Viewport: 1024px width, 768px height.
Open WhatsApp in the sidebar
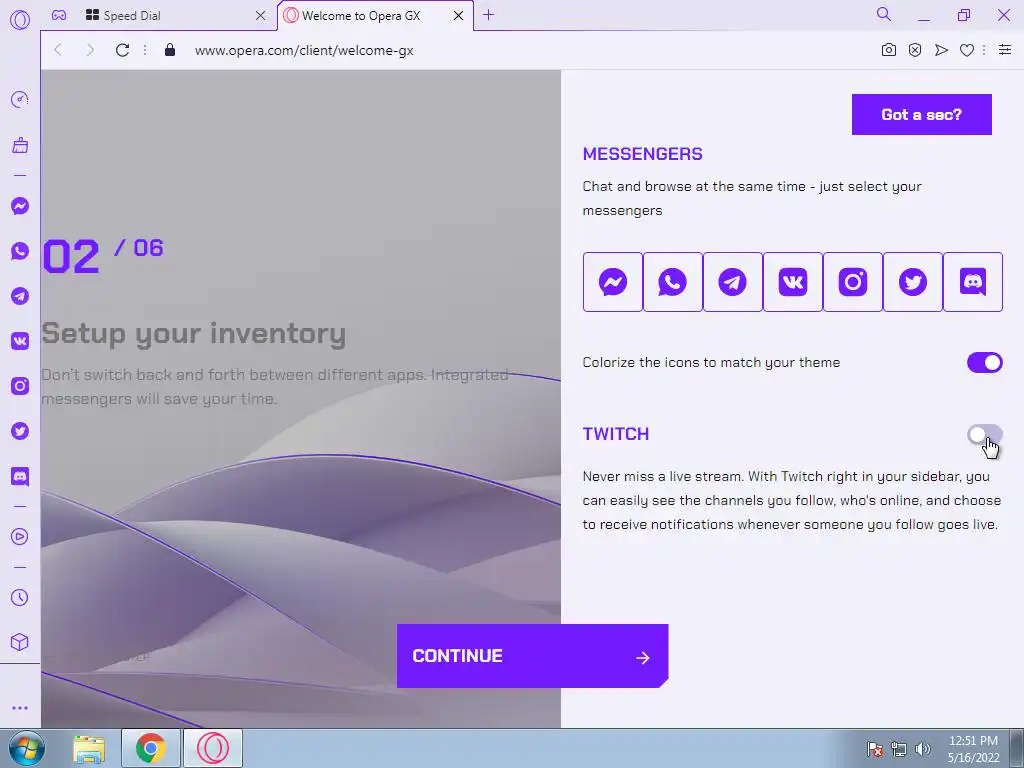pyautogui.click(x=20, y=251)
